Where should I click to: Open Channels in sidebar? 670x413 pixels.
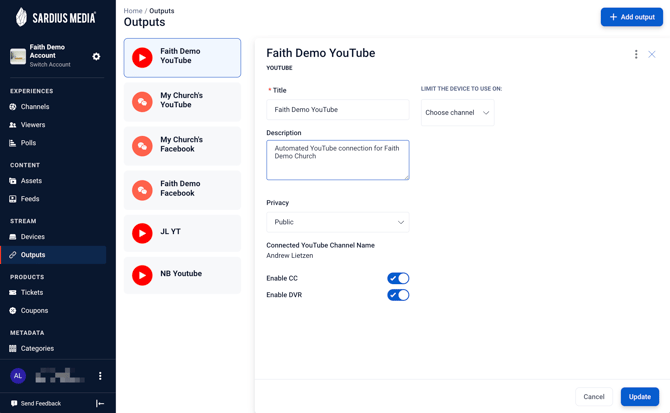(x=35, y=107)
